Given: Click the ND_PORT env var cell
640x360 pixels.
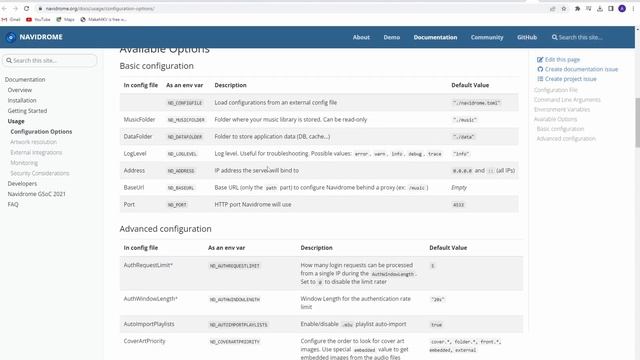Looking at the screenshot, I should pyautogui.click(x=177, y=204).
